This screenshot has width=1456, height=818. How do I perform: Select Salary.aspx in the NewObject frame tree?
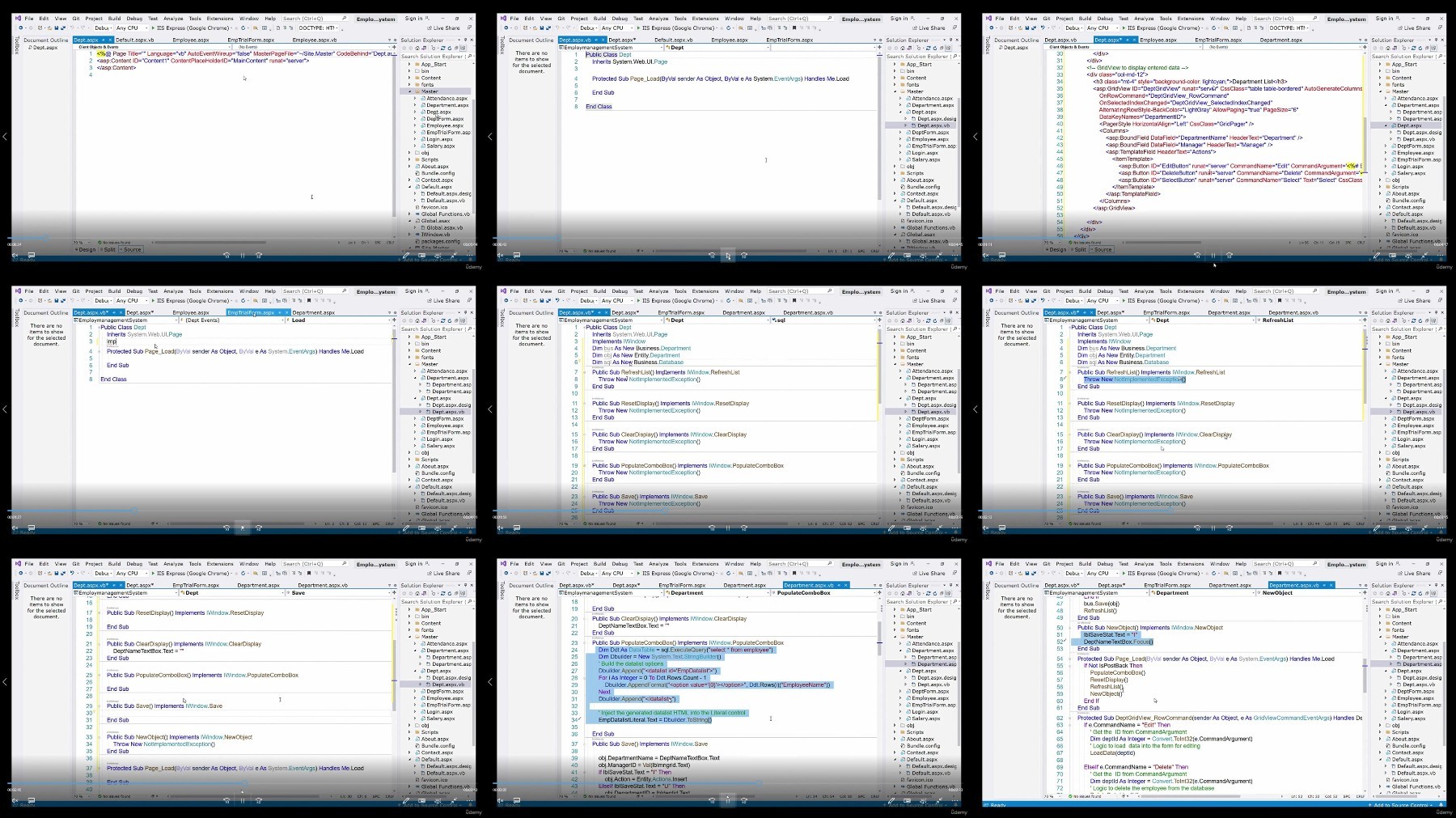(1411, 718)
